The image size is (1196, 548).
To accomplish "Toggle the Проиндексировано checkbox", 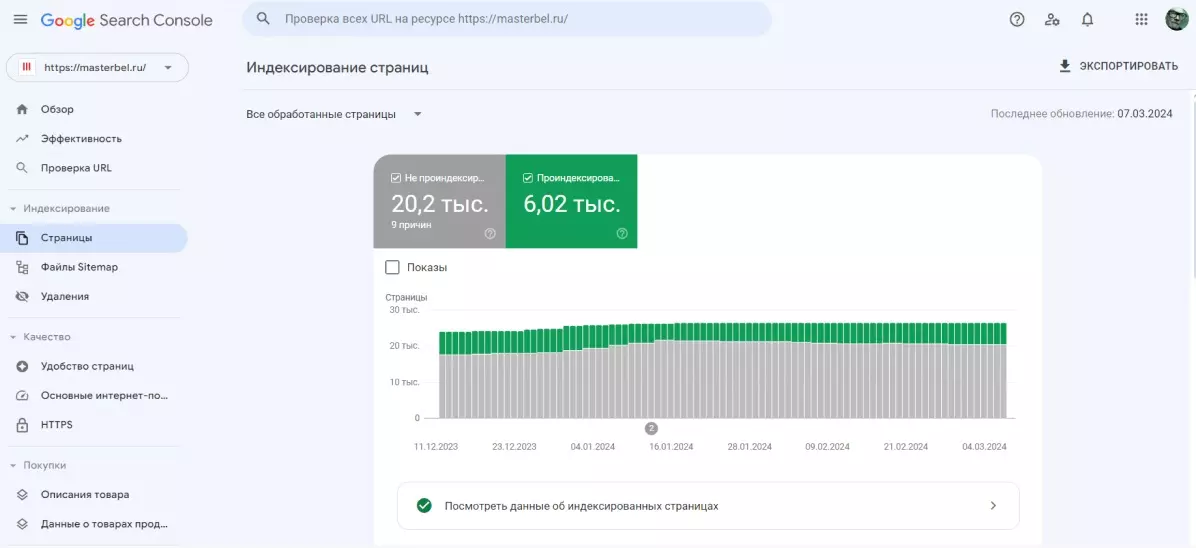I will point(528,178).
